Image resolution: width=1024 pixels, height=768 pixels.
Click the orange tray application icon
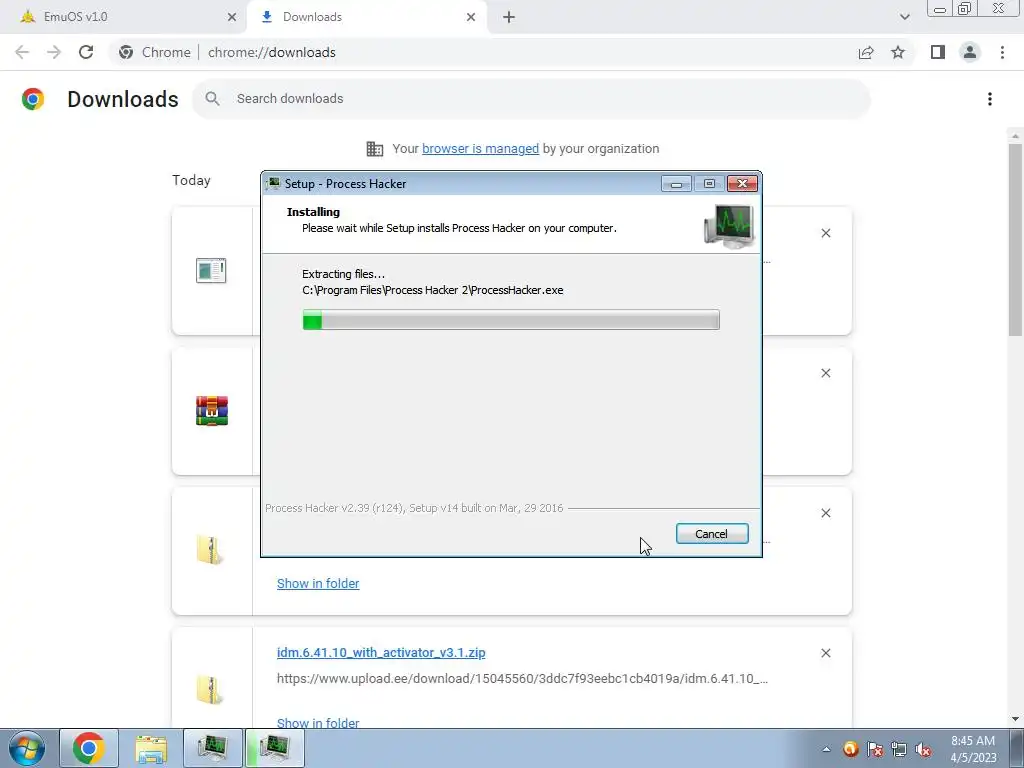point(850,749)
